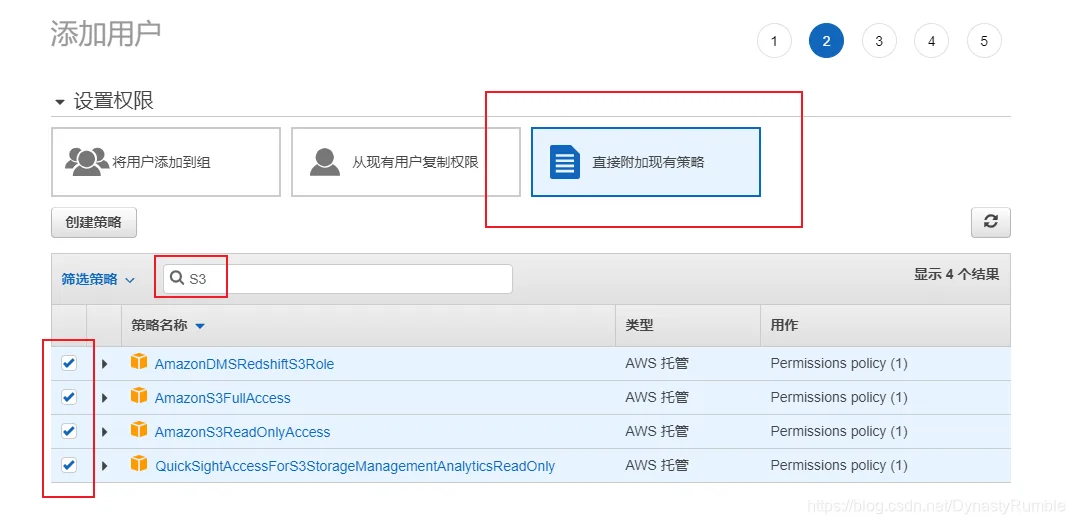Expand the AmazonS3ReadOnlyAccess row details arrow
Image resolution: width=1075 pixels, height=524 pixels.
coord(105,432)
